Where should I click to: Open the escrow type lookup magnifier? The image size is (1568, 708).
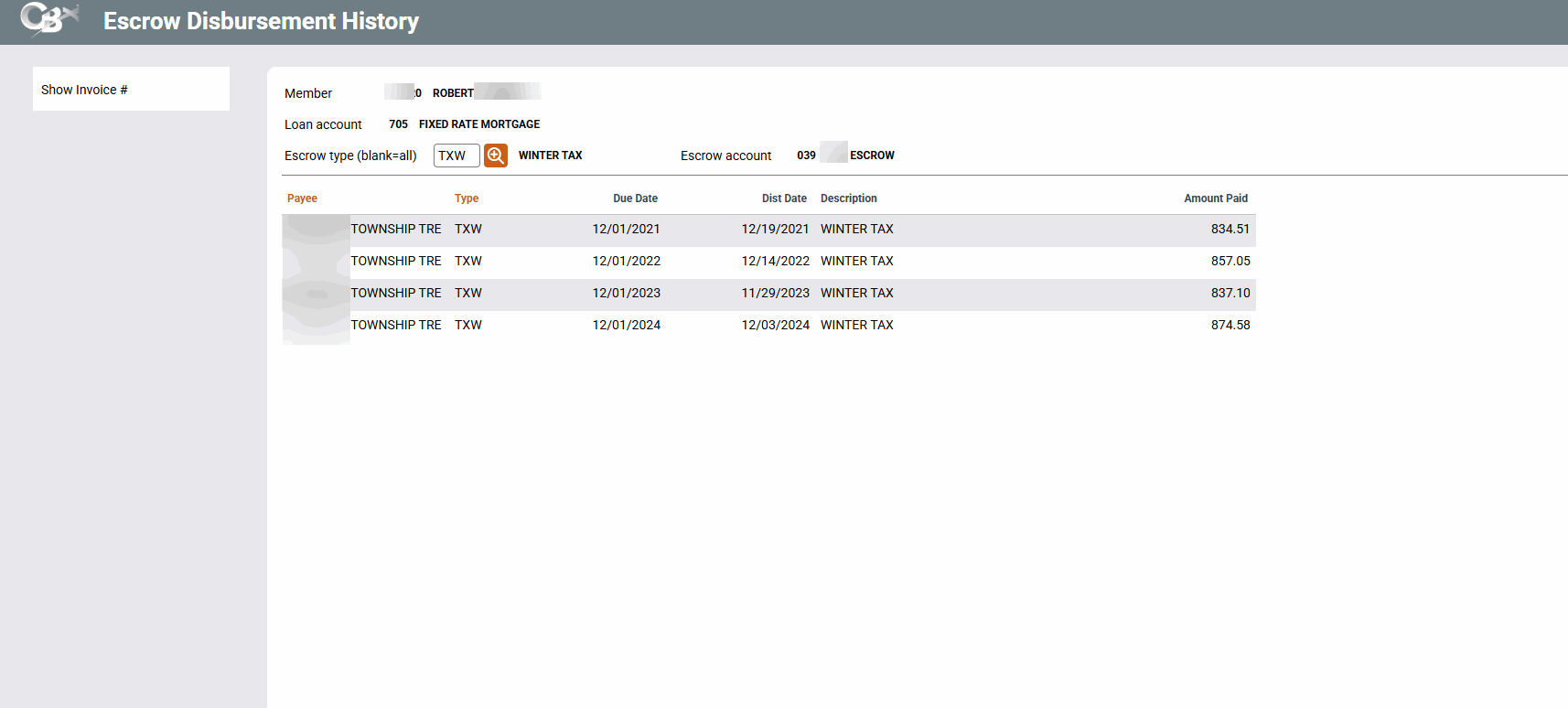pyautogui.click(x=495, y=156)
